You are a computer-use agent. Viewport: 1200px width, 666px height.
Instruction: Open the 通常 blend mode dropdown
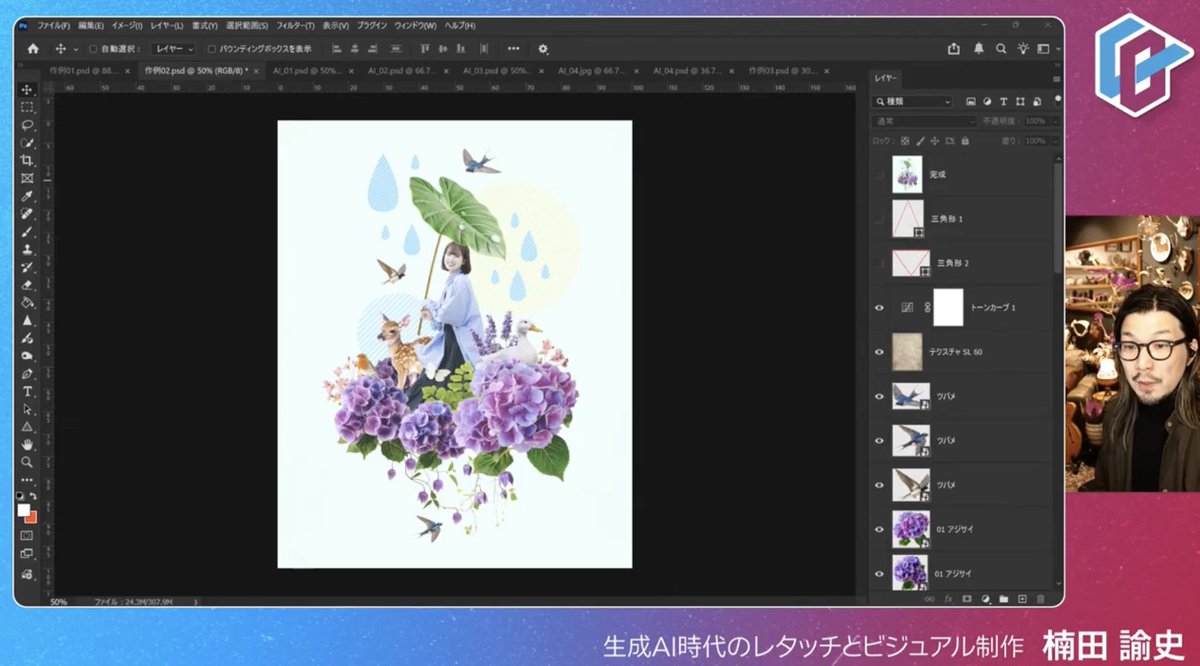924,121
